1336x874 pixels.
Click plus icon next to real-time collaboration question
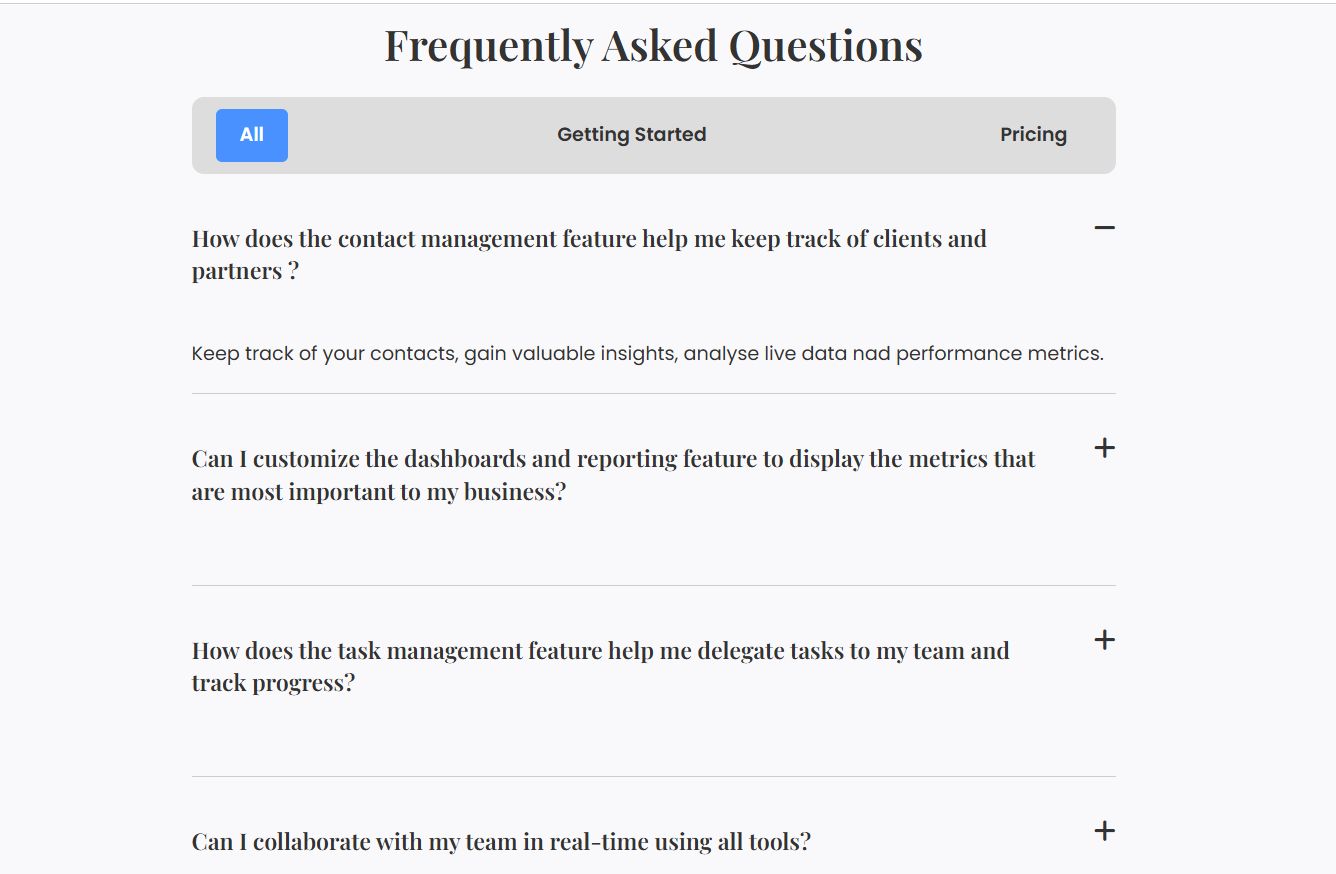(1104, 831)
